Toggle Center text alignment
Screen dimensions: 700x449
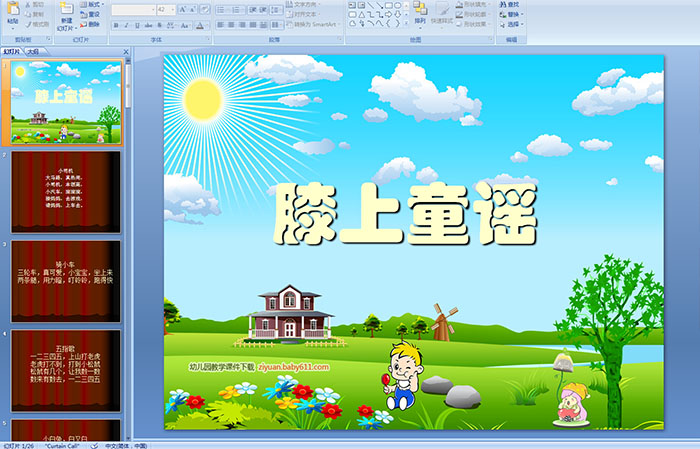231,25
